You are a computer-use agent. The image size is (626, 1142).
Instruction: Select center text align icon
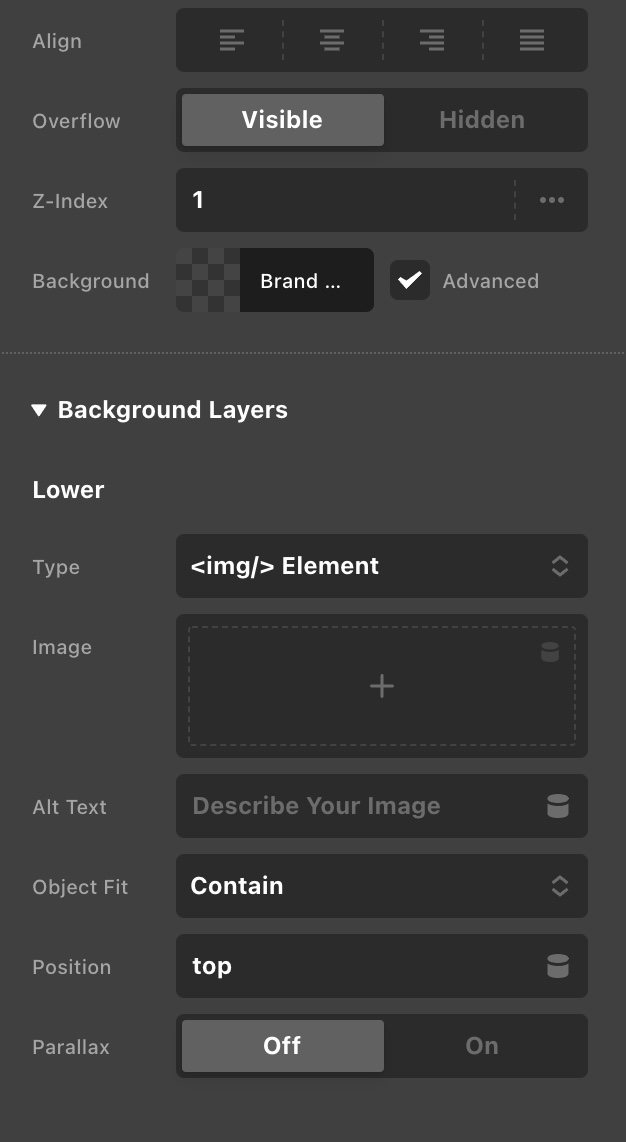(332, 40)
